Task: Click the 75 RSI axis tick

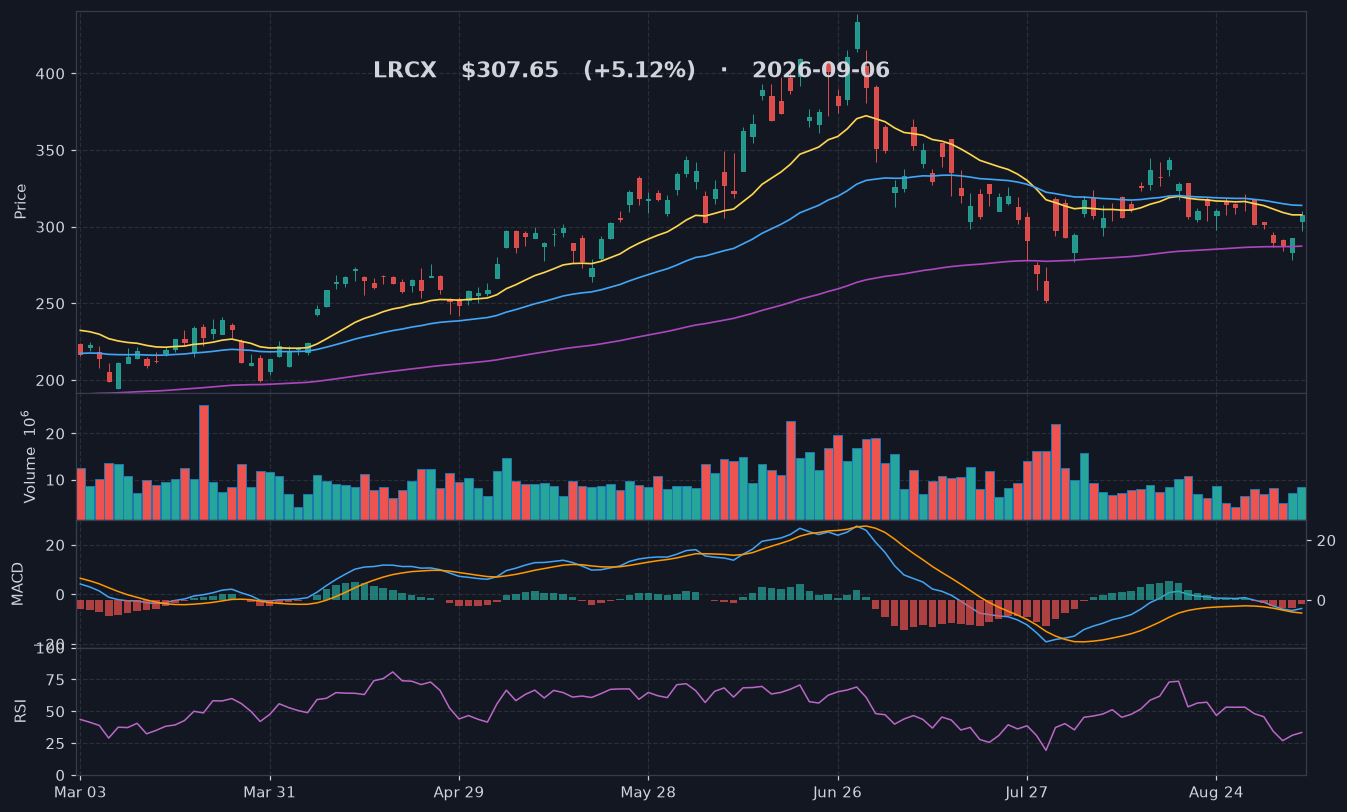Action: pyautogui.click(x=56, y=680)
